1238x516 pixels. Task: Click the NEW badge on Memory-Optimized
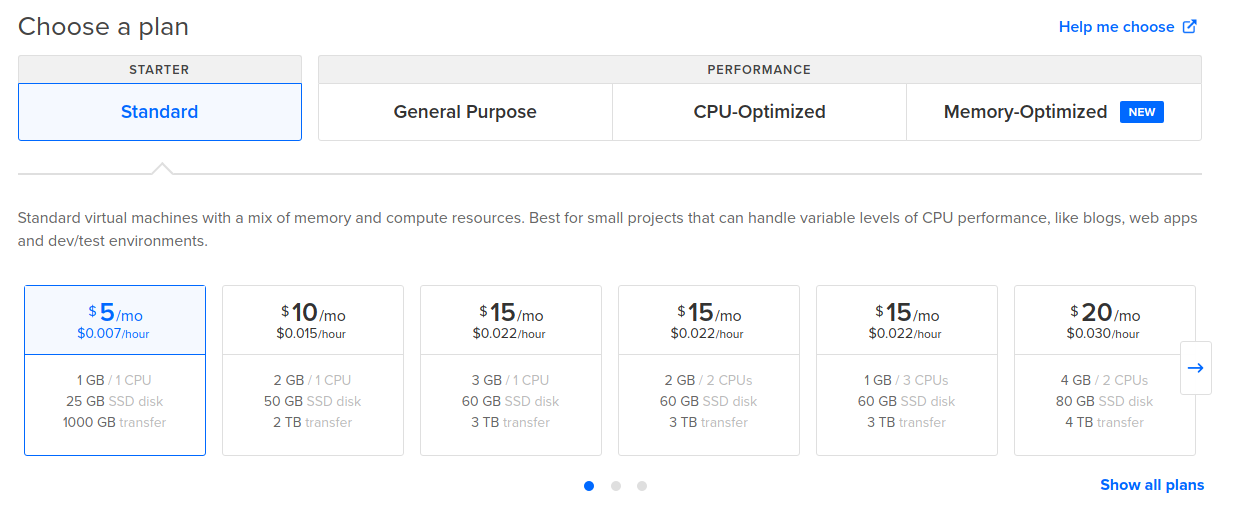pyautogui.click(x=1142, y=112)
